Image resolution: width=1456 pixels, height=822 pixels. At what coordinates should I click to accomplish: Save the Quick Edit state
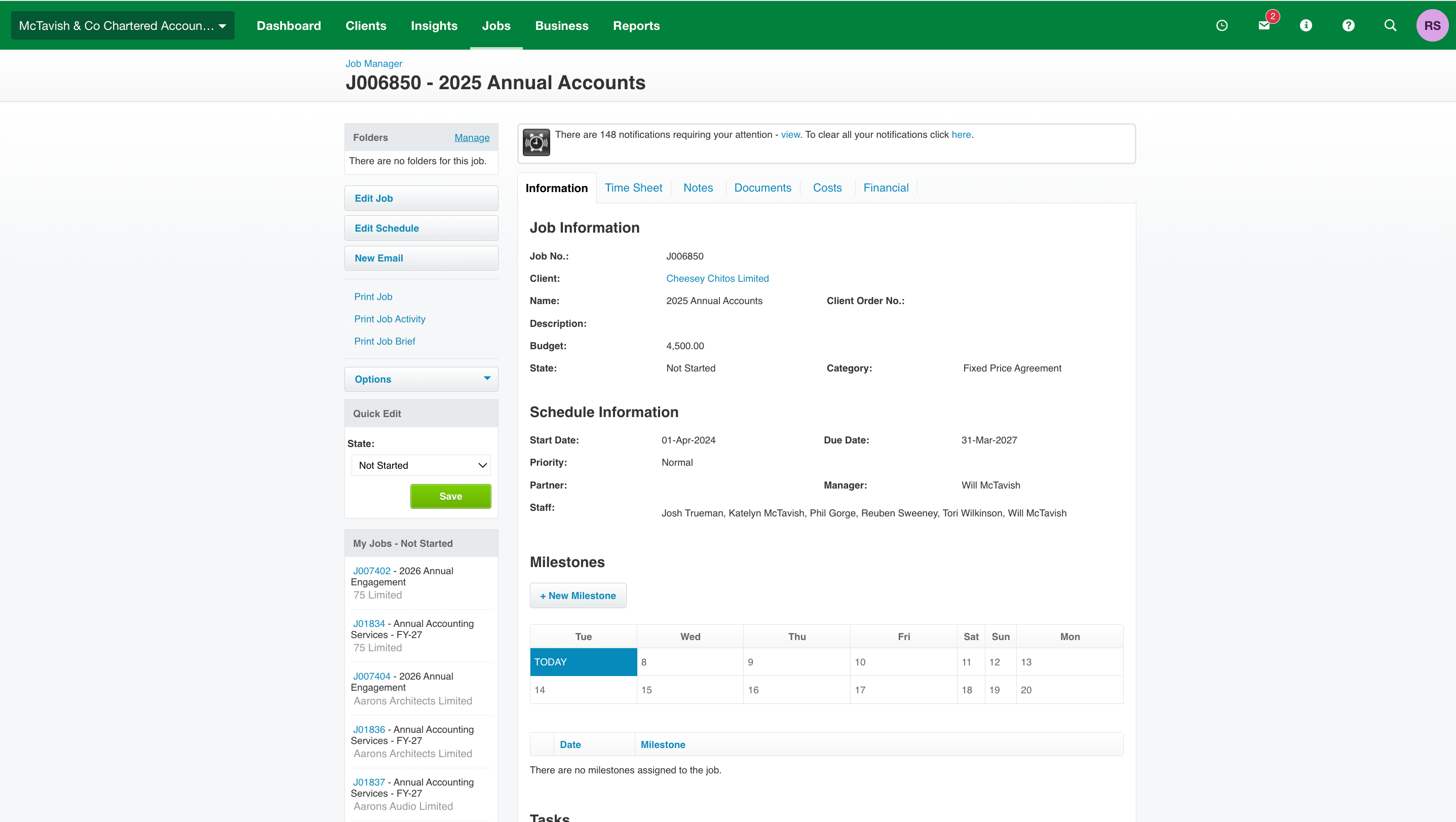[450, 496]
